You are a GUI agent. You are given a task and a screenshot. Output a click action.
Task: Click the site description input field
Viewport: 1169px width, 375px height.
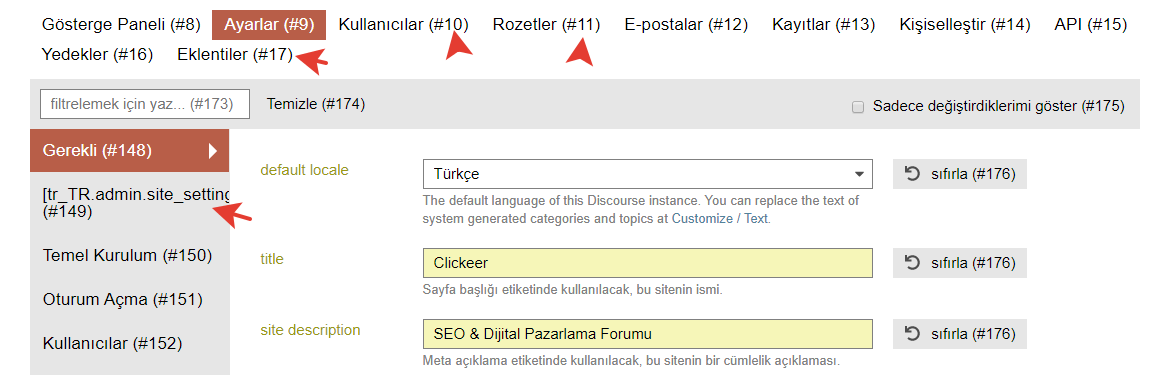(647, 334)
